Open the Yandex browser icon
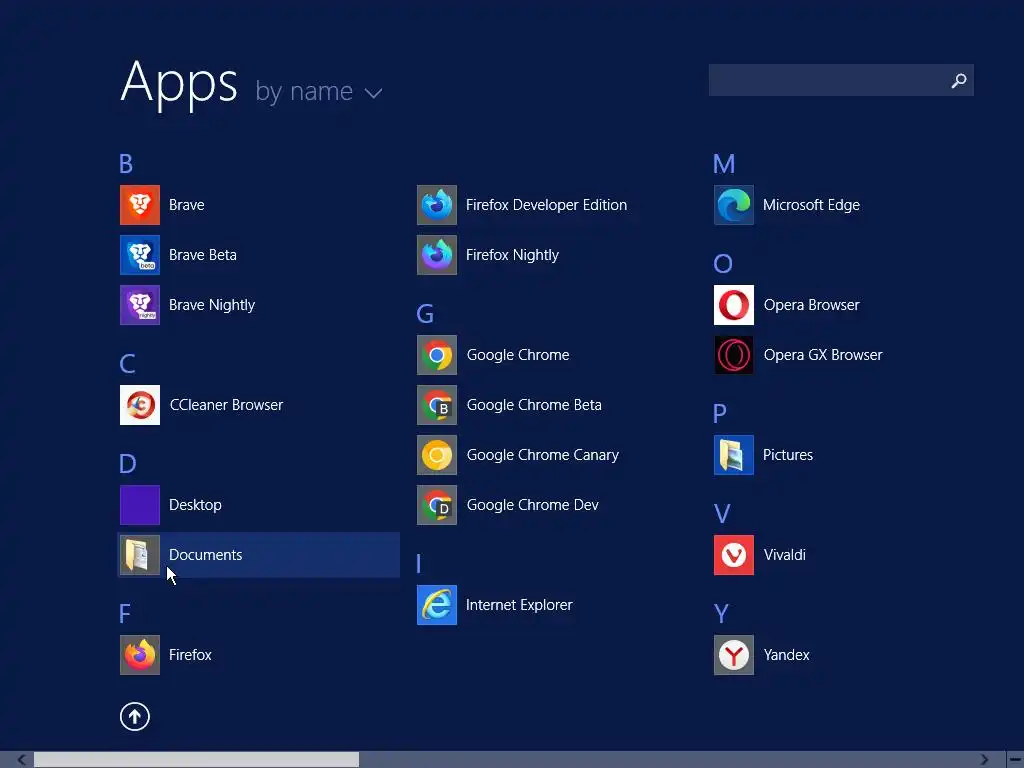This screenshot has width=1024, height=768. coord(734,655)
